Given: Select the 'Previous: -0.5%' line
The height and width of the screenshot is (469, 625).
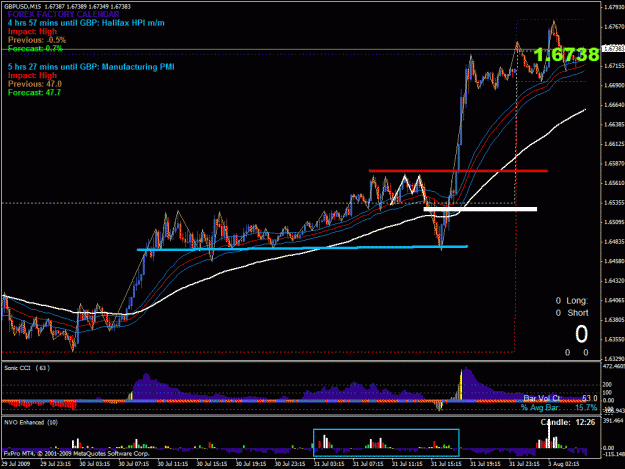Looking at the screenshot, I should coord(37,40).
